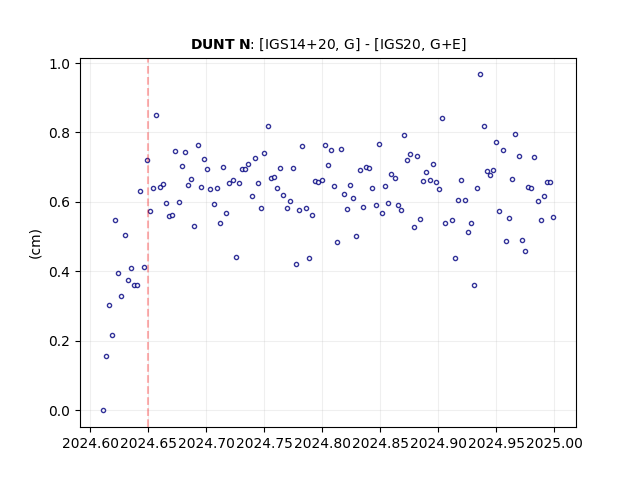This screenshot has width=640, height=480.
Task: Click the x-axis tick label 2024.95
Action: pyautogui.click(x=496, y=443)
